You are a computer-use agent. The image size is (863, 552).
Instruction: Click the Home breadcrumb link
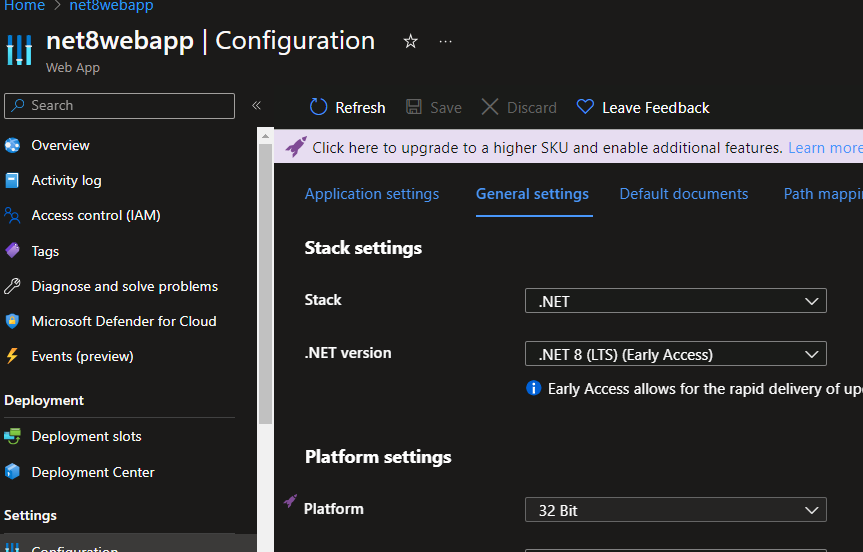[24, 6]
